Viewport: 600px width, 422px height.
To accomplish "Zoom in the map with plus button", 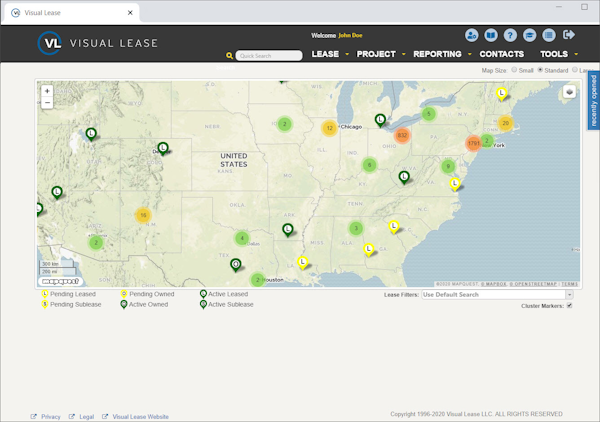I will click(47, 91).
